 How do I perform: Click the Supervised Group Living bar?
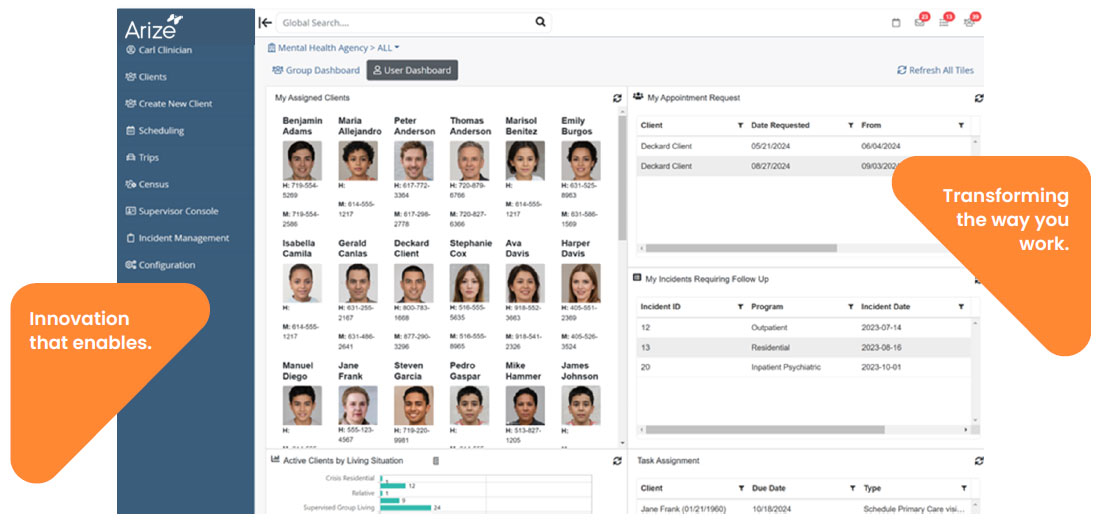click(x=406, y=507)
